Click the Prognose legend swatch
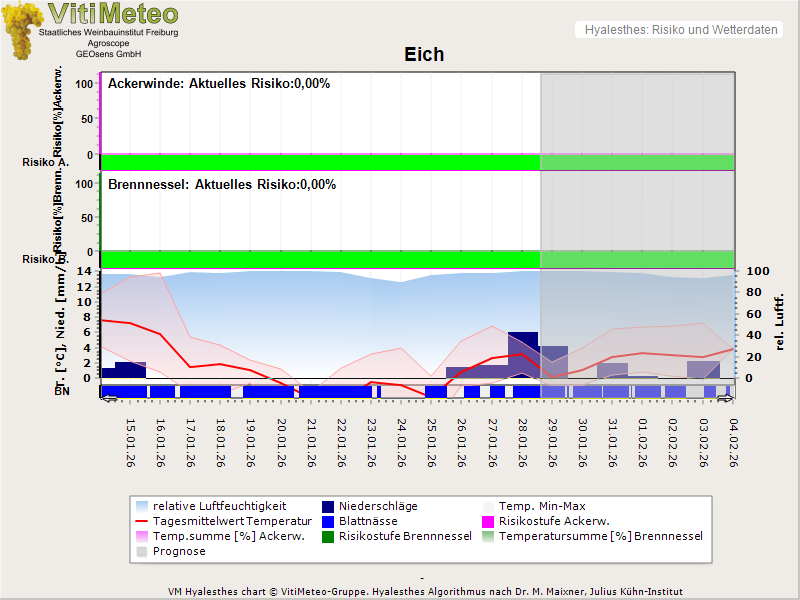 coord(141,551)
